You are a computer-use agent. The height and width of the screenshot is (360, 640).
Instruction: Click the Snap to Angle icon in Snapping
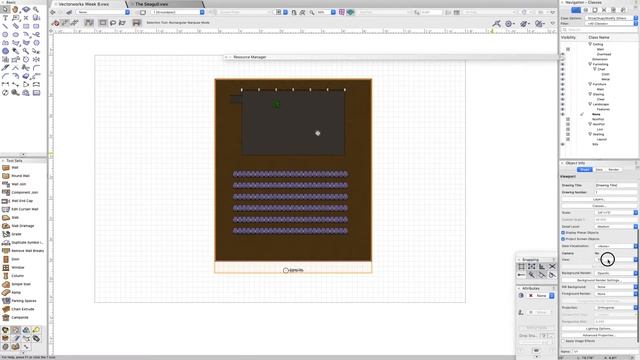(542, 267)
